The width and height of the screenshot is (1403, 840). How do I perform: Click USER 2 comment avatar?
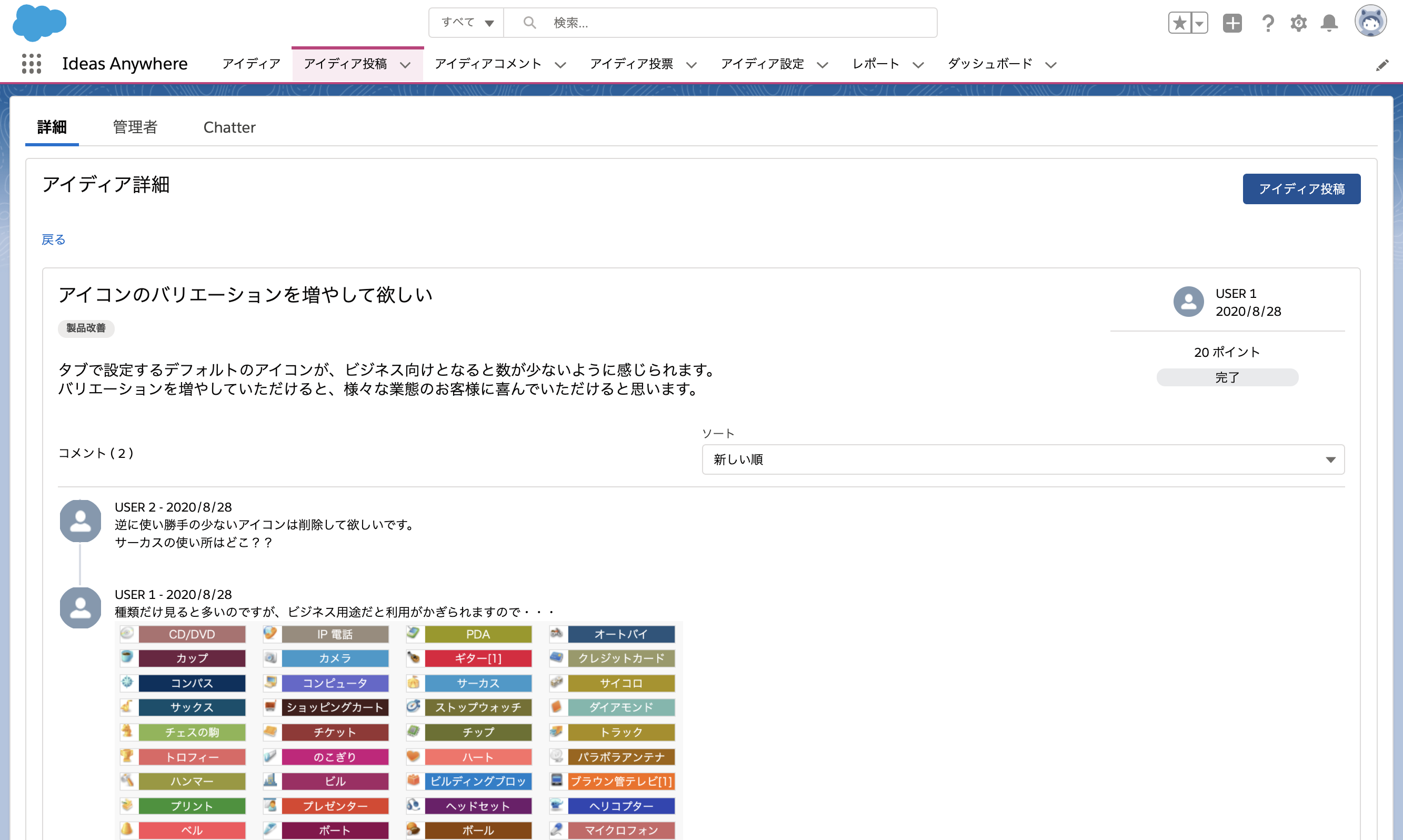click(x=81, y=521)
